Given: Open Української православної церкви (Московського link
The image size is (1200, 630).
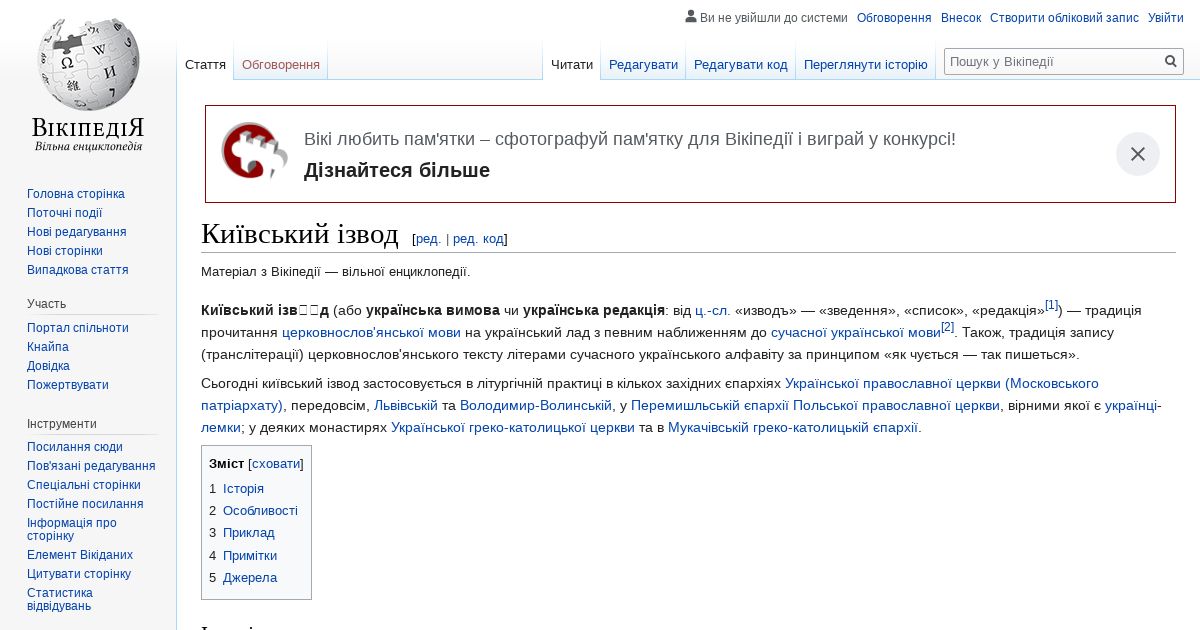Looking at the screenshot, I should point(942,383).
